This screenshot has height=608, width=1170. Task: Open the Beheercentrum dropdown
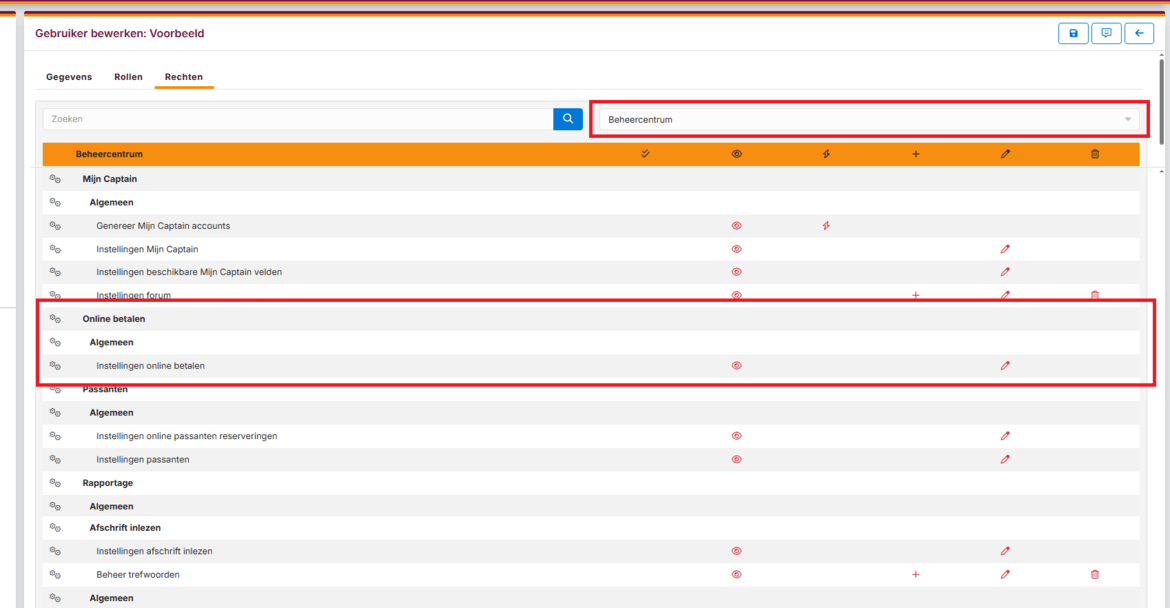[x=868, y=120]
